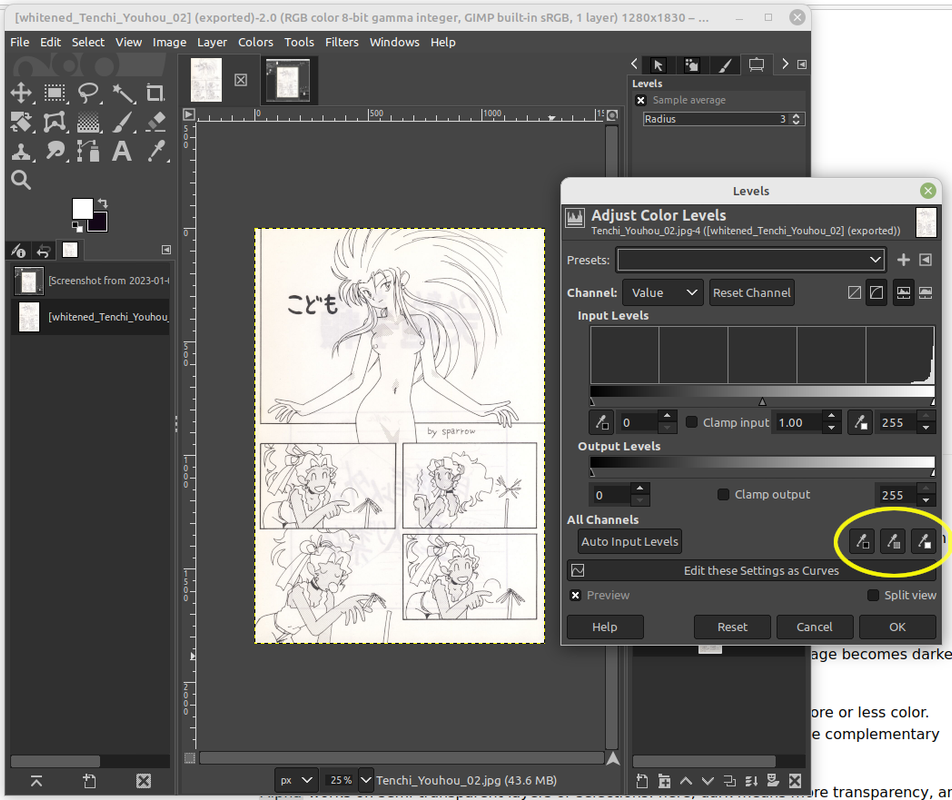The image size is (952, 800).
Task: Open the toolbox dock tab configuration menu
Action: click(166, 249)
